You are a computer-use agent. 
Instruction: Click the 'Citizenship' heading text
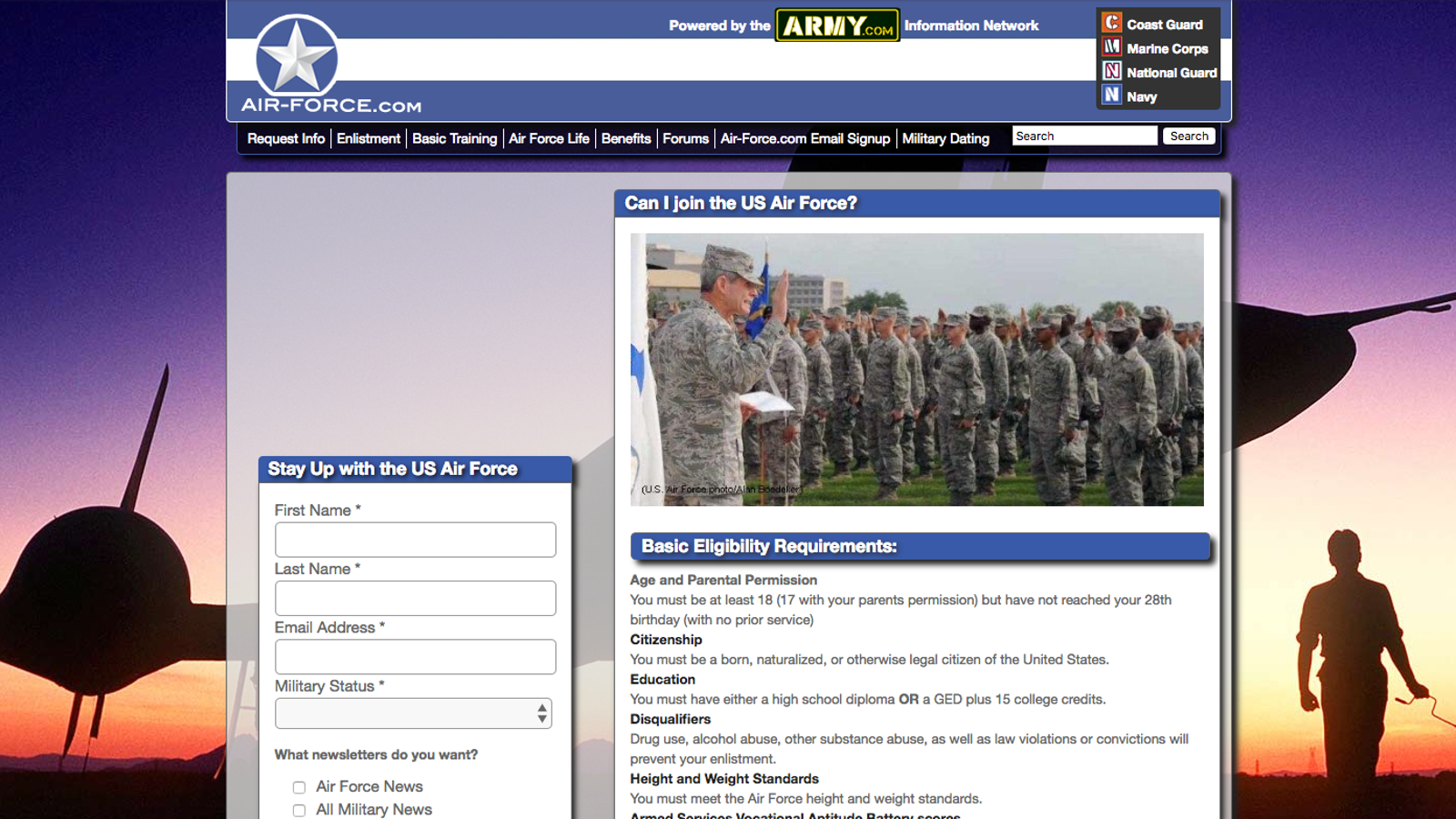[666, 640]
